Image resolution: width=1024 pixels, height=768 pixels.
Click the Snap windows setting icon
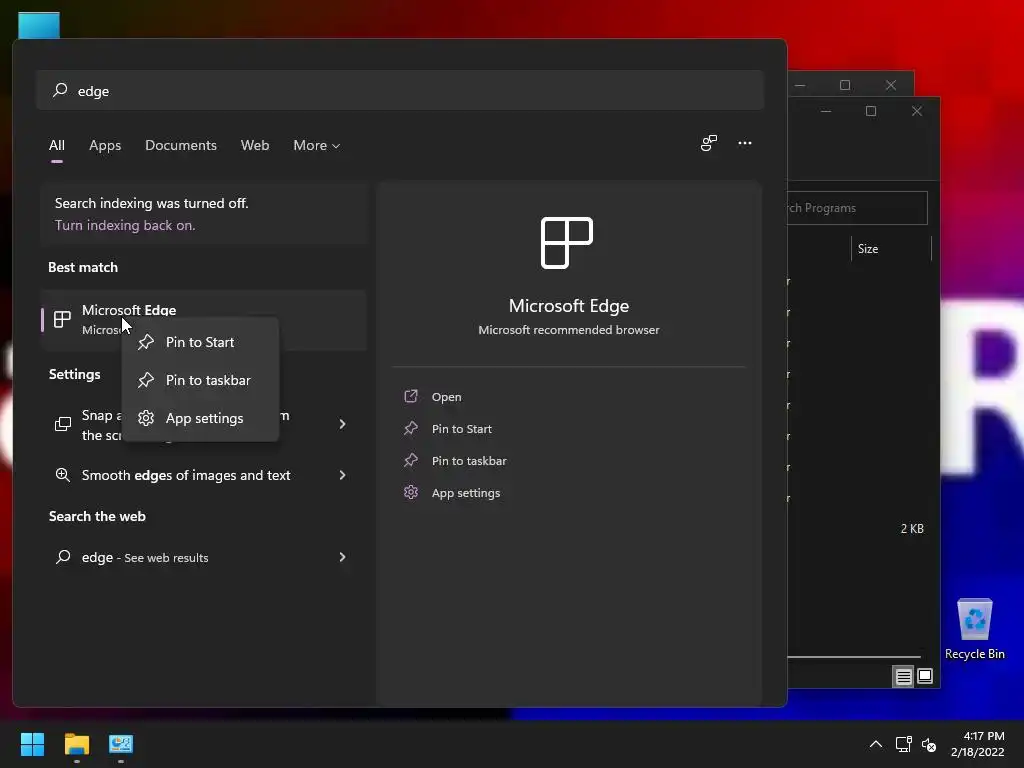coord(63,424)
